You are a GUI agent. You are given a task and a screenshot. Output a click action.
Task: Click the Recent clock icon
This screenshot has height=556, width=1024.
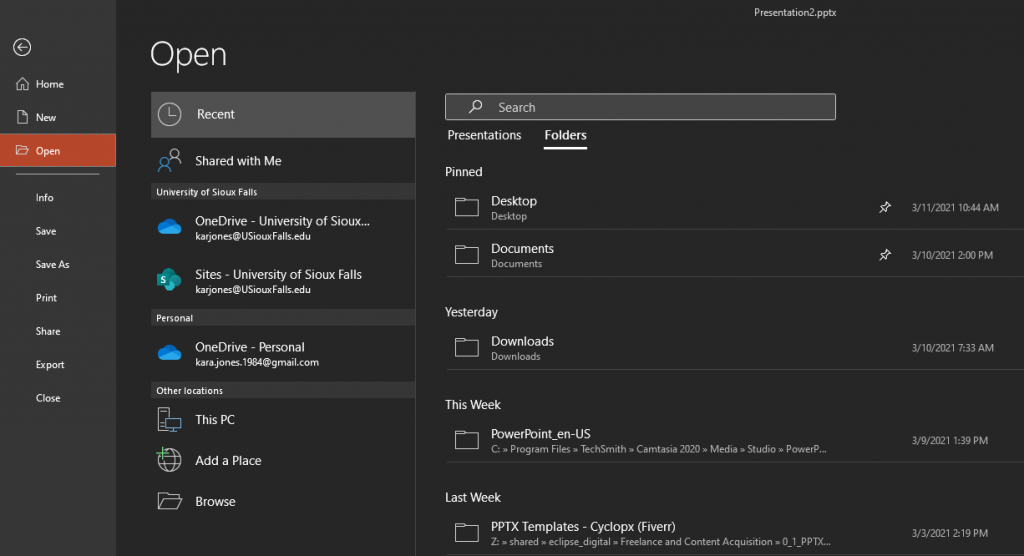(x=170, y=114)
